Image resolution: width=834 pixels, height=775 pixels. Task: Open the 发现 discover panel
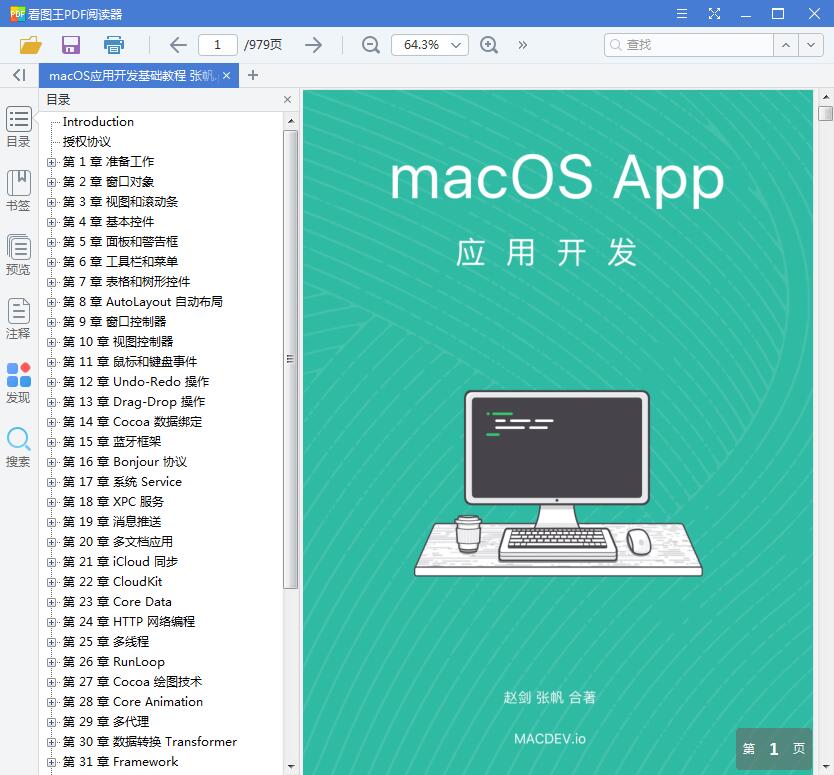tap(18, 380)
